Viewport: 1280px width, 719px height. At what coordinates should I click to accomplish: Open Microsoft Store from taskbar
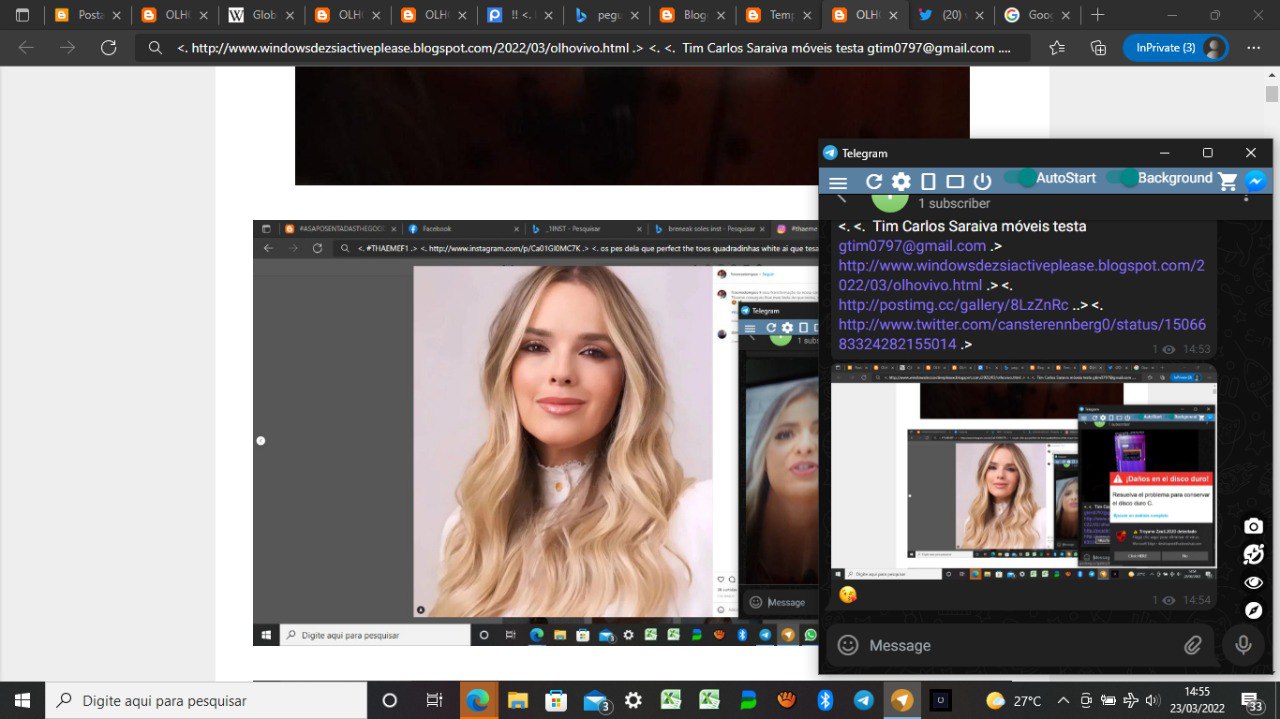(x=555, y=700)
